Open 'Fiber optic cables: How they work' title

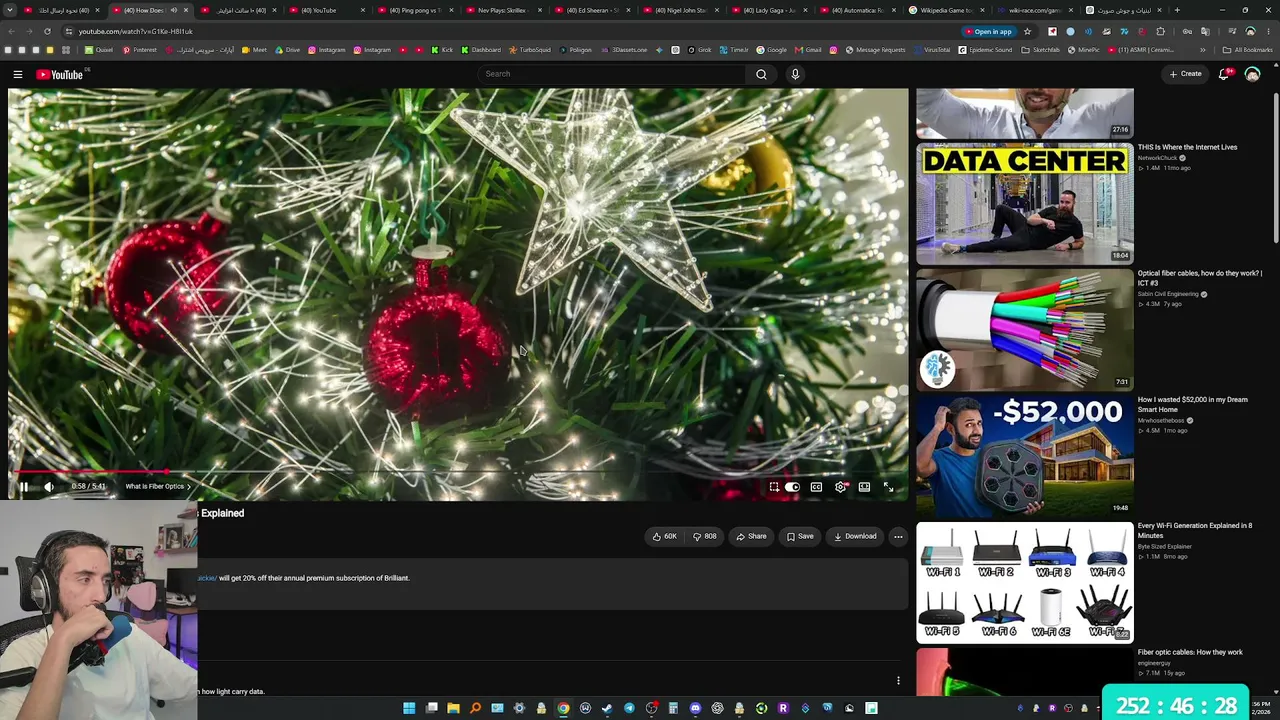click(x=1190, y=652)
